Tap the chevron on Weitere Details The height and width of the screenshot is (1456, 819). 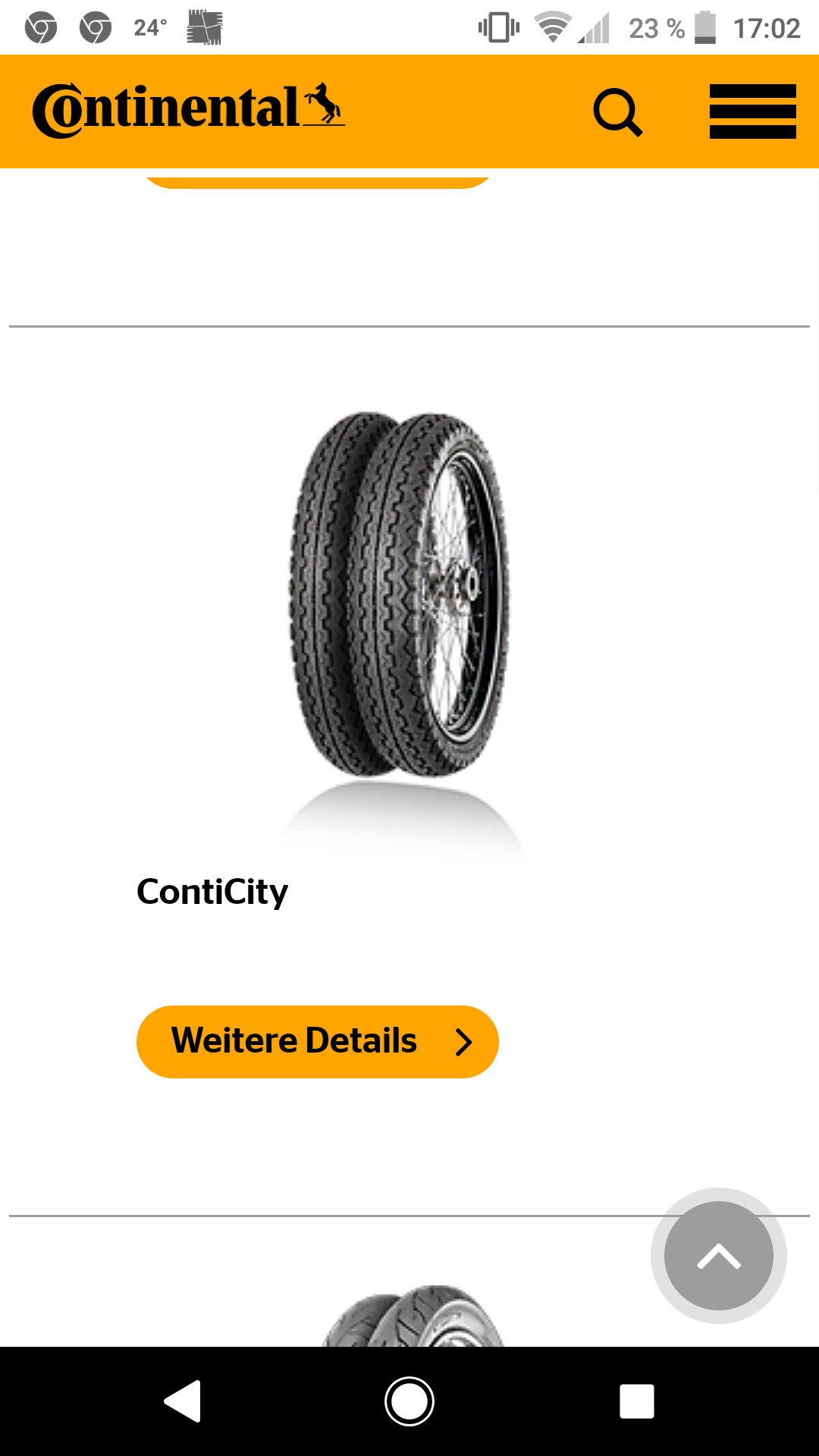tap(463, 1042)
